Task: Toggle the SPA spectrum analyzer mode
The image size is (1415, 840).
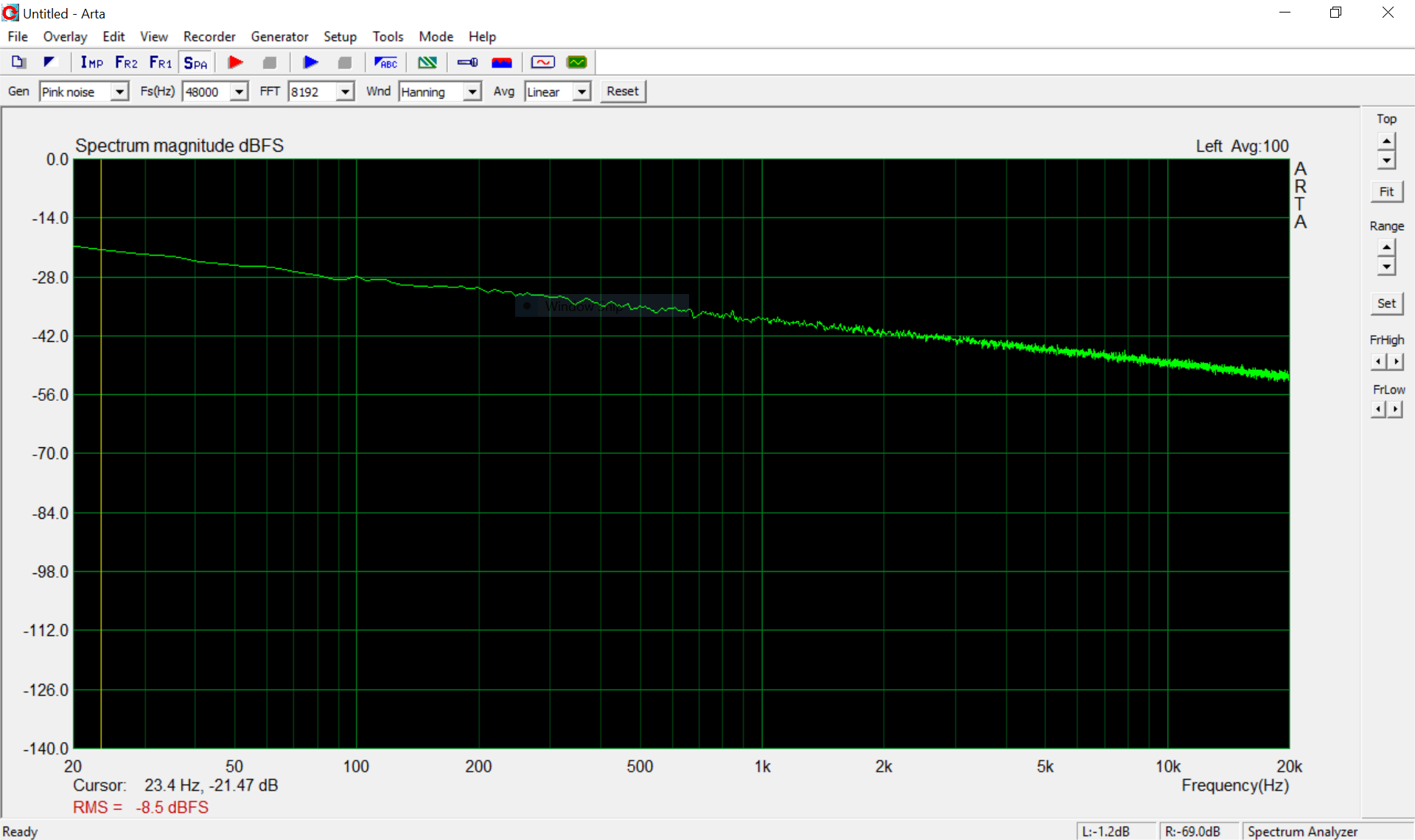Action: tap(195, 63)
